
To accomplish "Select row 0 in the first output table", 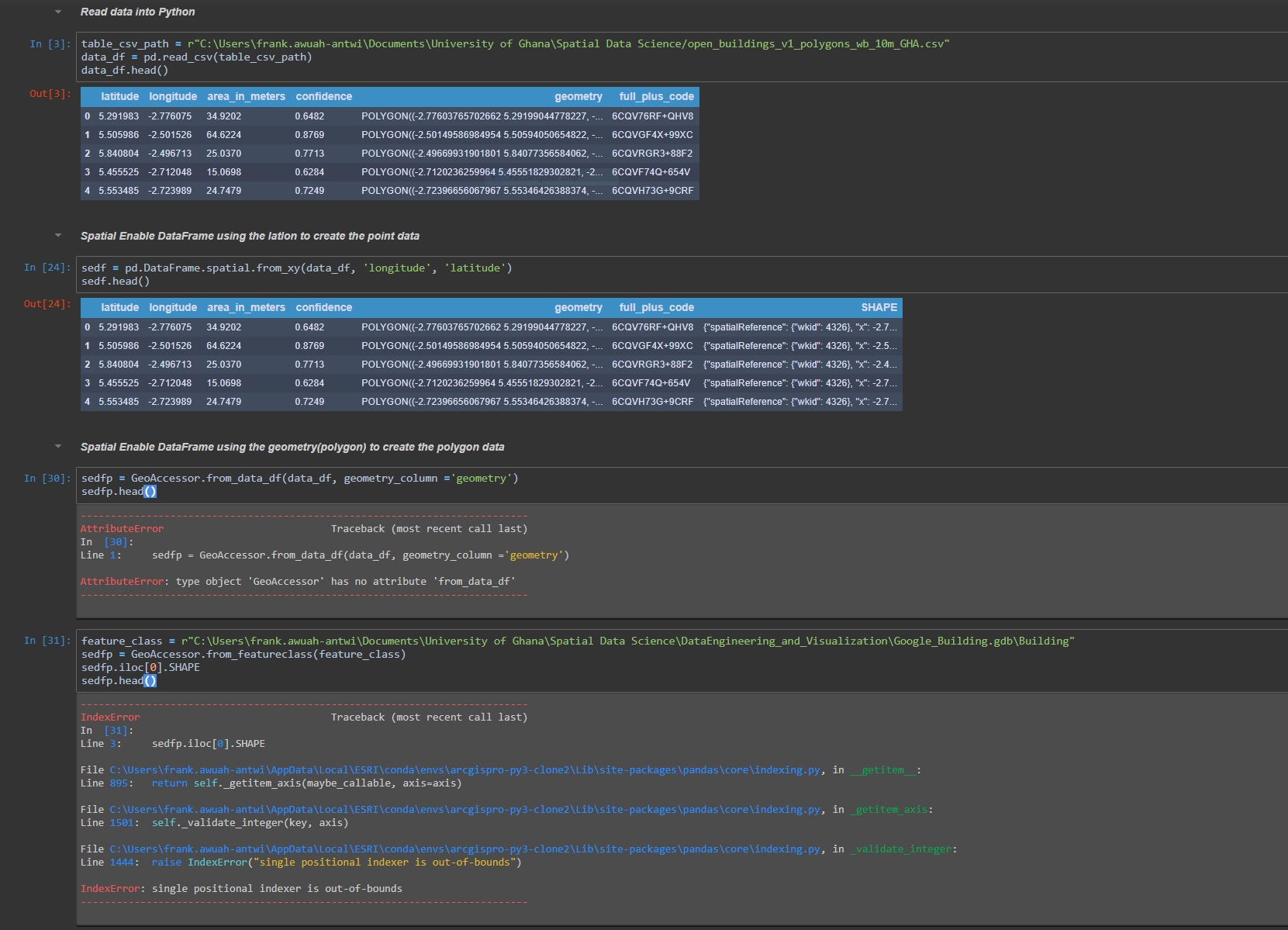I will coord(310,116).
